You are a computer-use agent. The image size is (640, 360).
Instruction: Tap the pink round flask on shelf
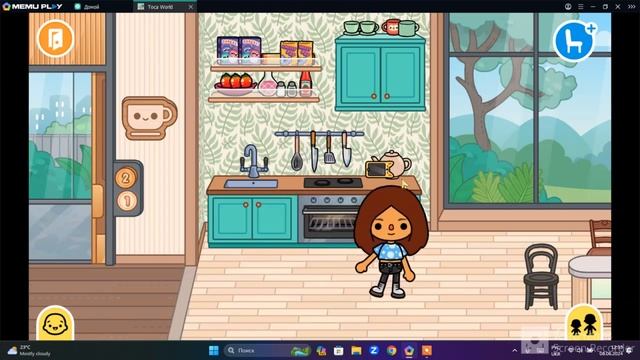click(x=268, y=85)
